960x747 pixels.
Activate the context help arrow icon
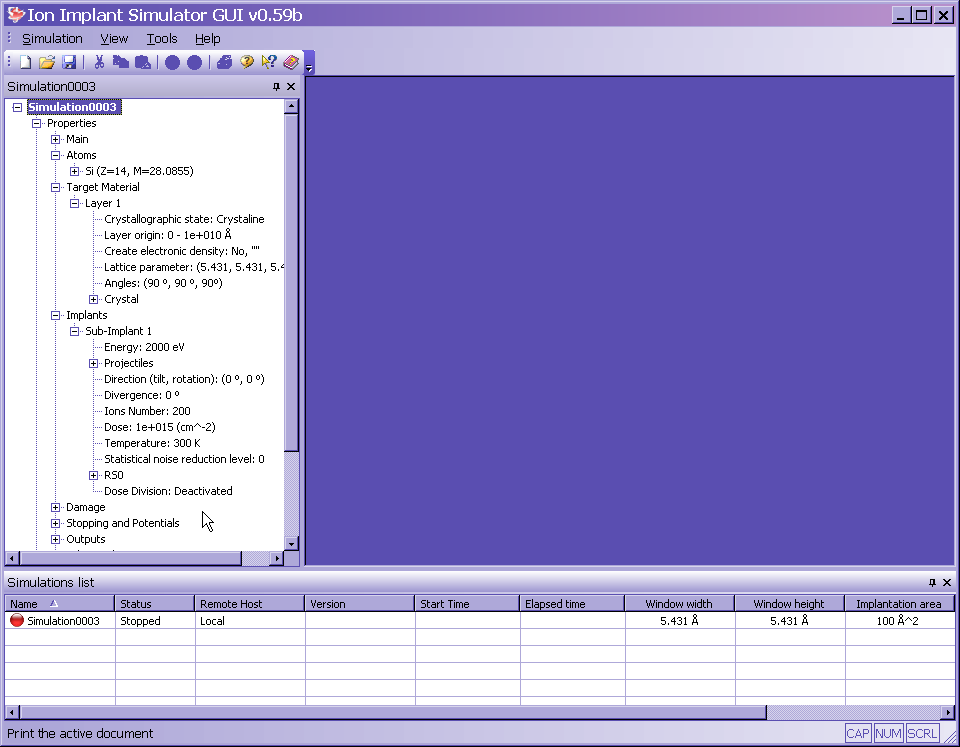pyautogui.click(x=269, y=63)
